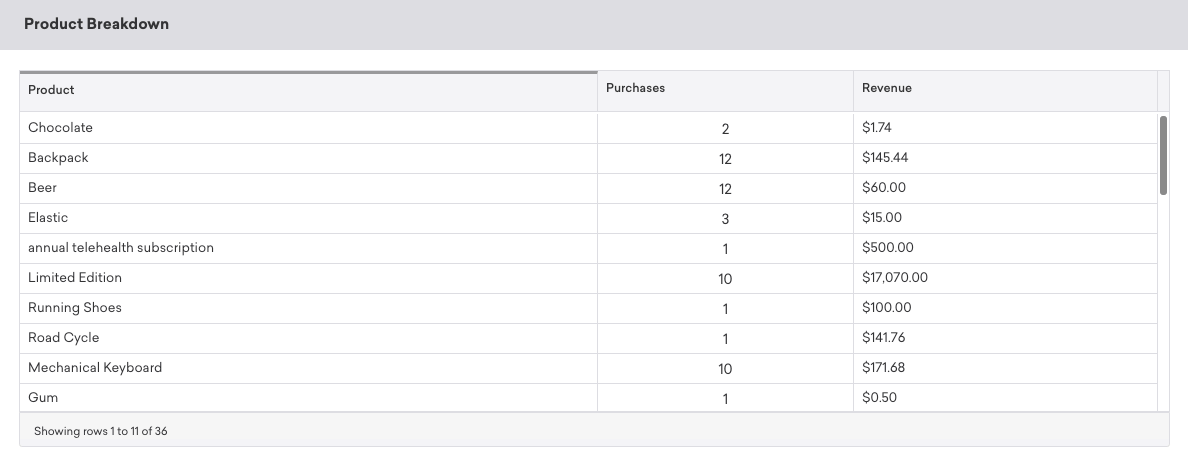Choose the Elastic product row
The height and width of the screenshot is (466, 1188).
(x=48, y=218)
